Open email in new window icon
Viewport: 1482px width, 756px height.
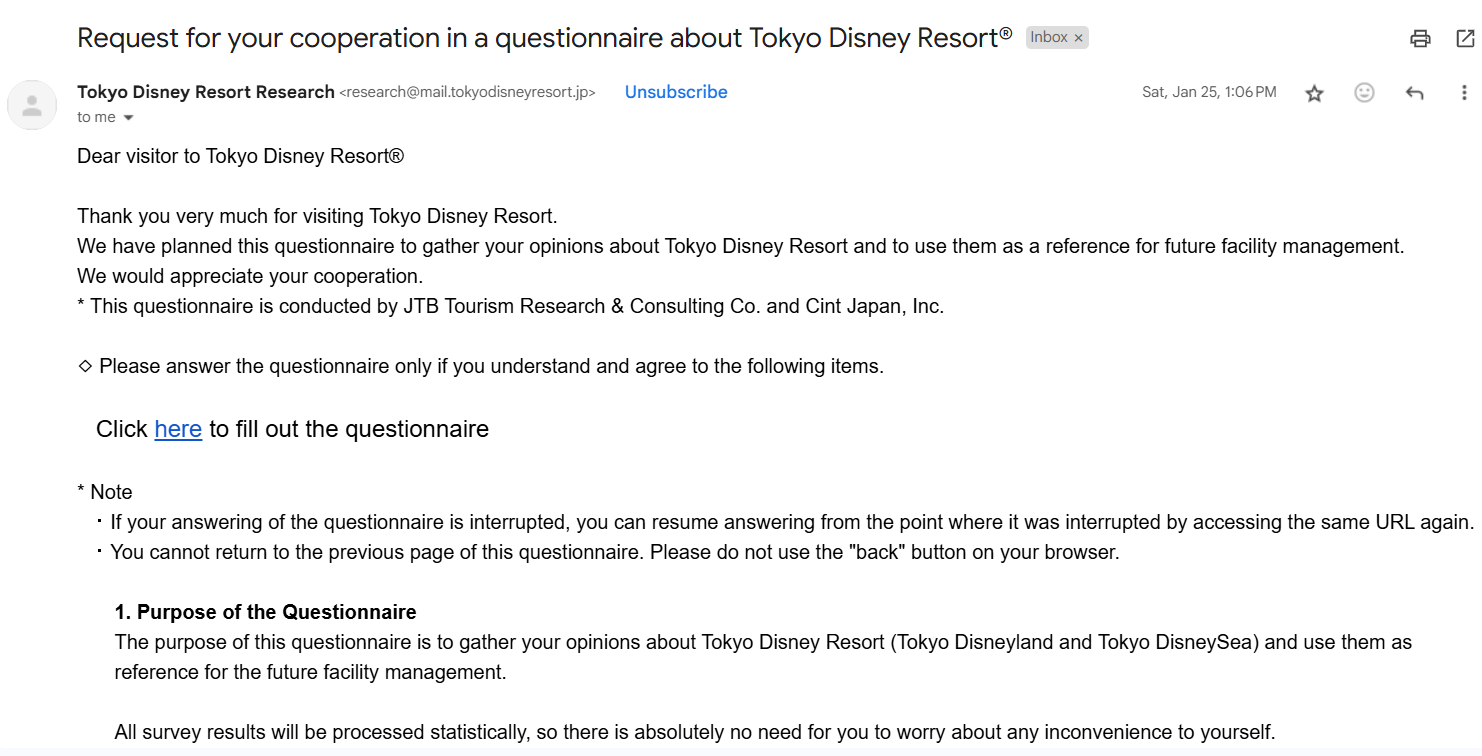click(x=1465, y=39)
